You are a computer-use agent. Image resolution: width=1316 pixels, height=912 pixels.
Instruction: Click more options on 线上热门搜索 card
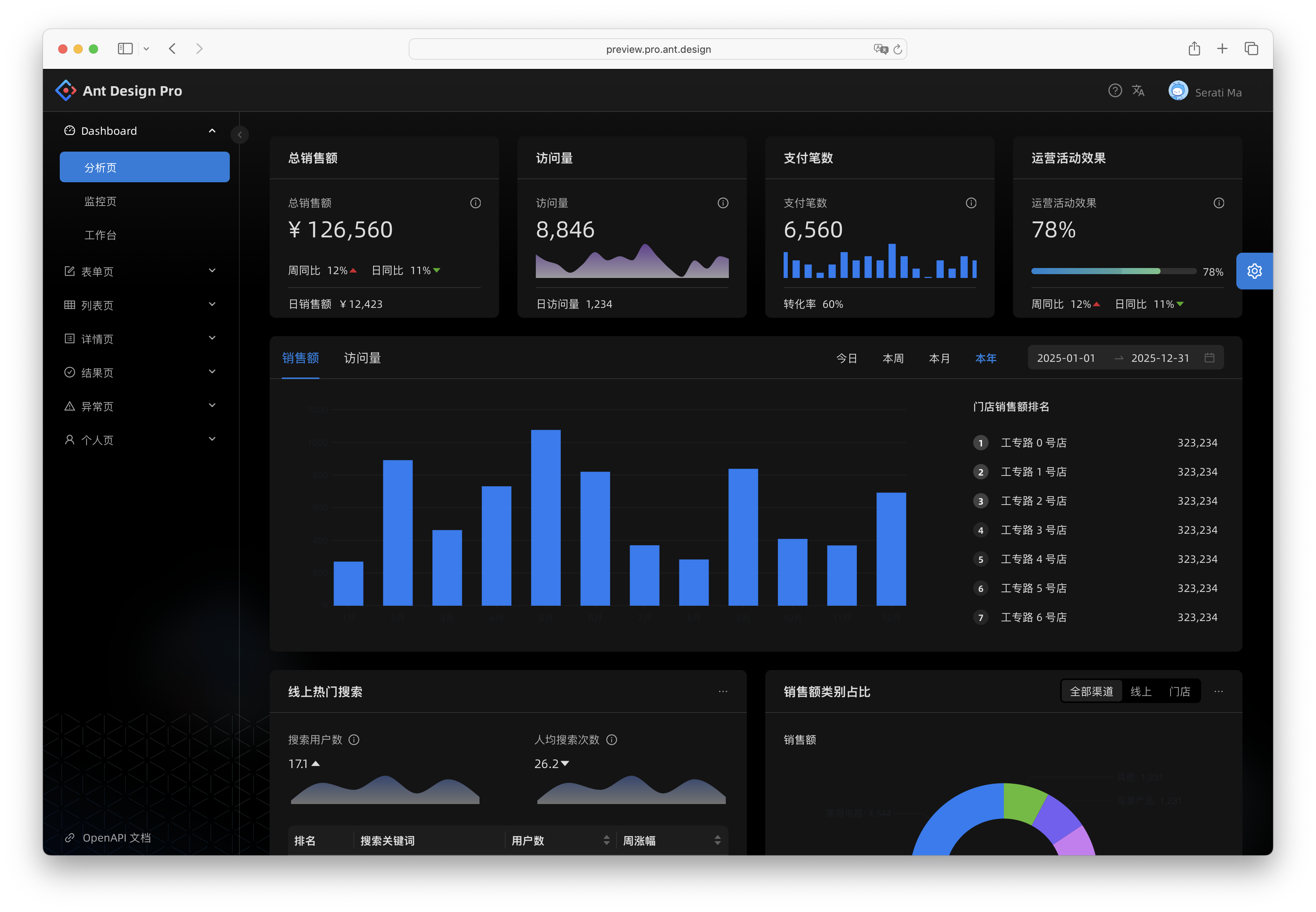pyautogui.click(x=723, y=691)
